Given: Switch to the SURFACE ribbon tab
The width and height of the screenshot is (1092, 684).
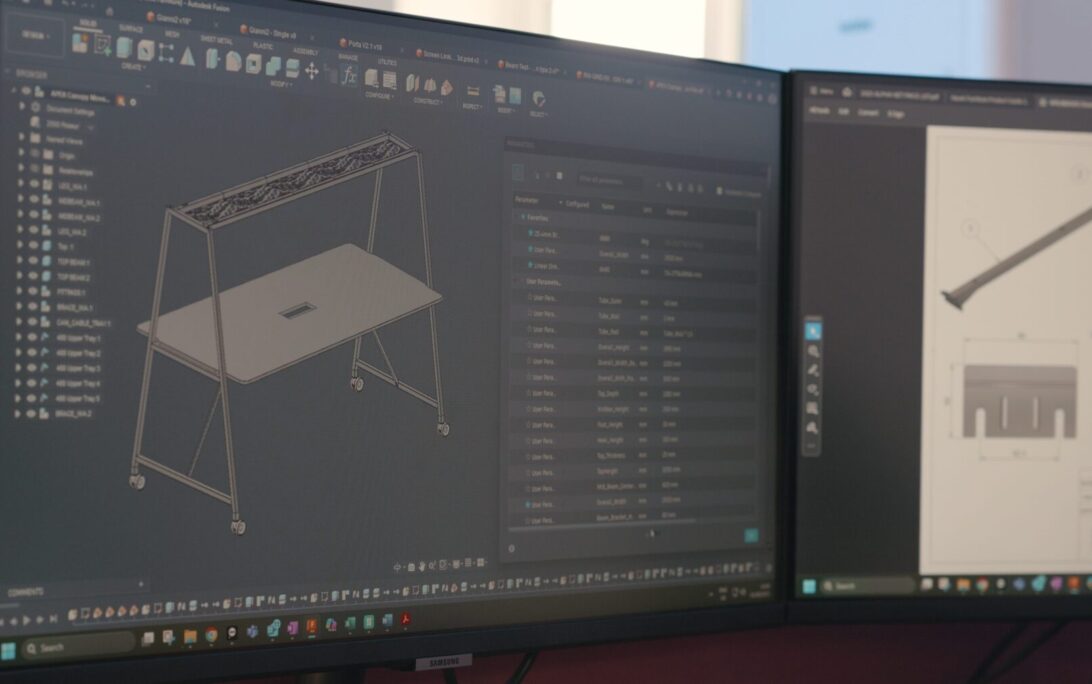Looking at the screenshot, I should 131,29.
